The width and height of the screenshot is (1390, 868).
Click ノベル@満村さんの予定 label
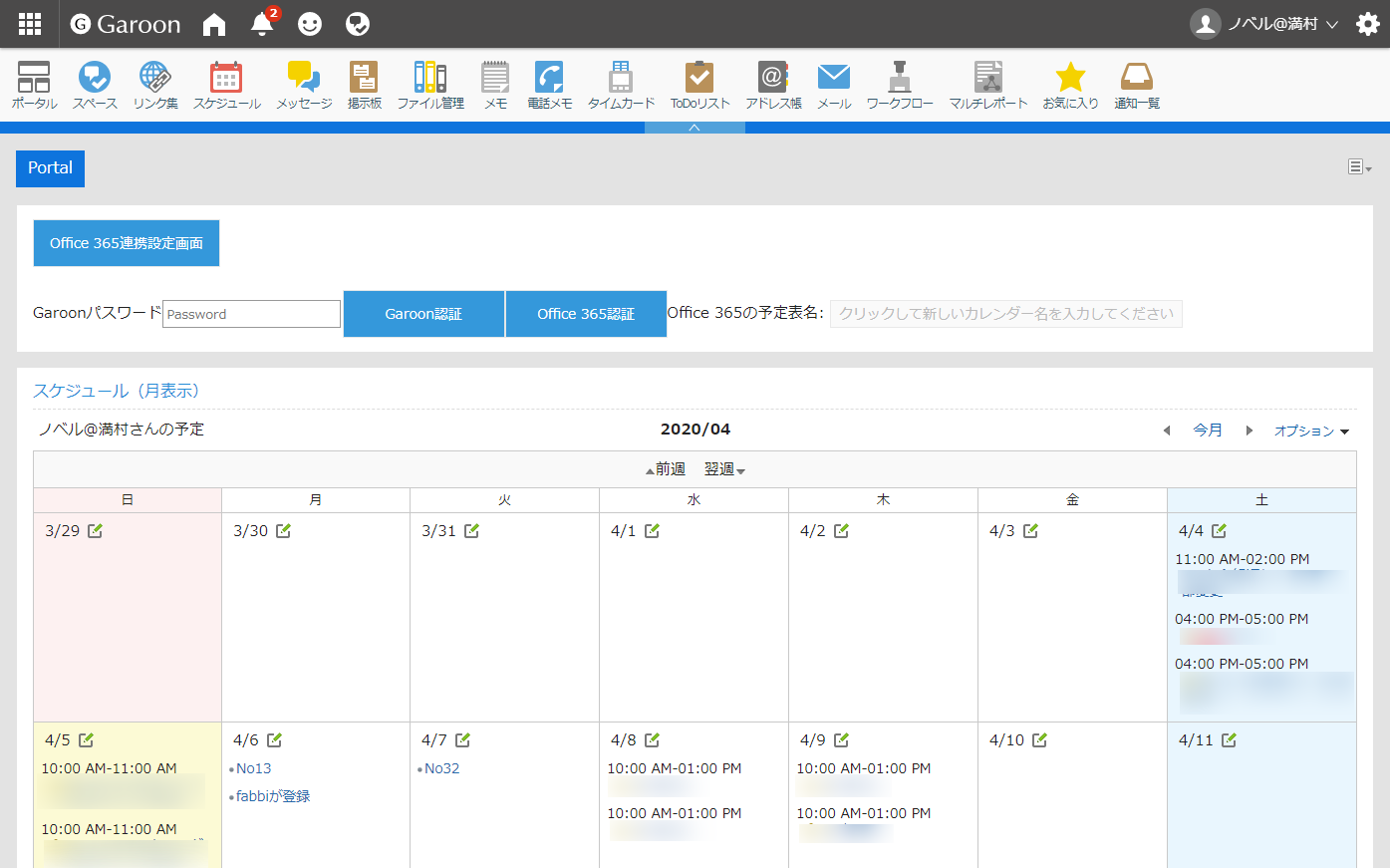(x=122, y=430)
